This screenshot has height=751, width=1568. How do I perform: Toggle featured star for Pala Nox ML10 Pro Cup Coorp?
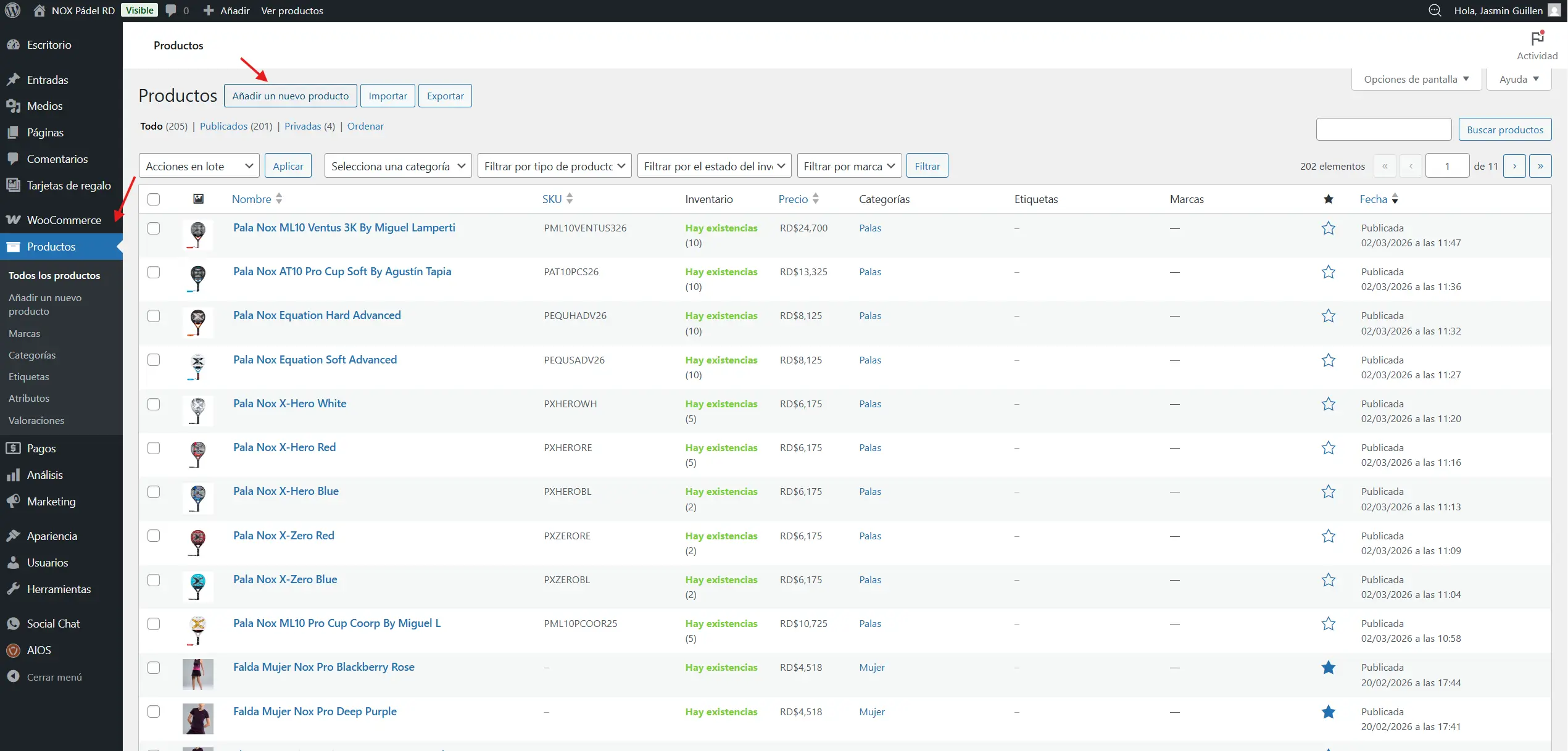coord(1328,624)
